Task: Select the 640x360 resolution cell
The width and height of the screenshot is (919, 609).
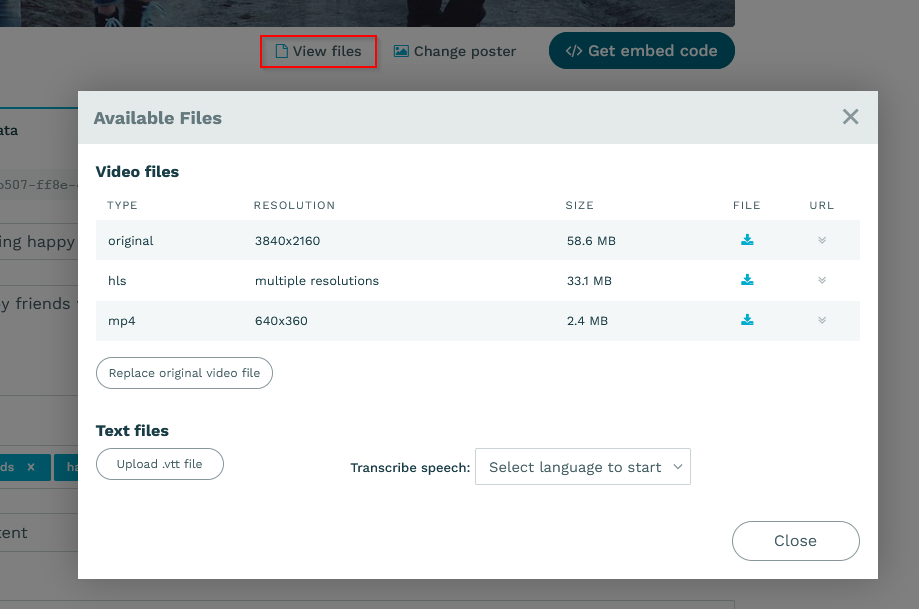Action: coord(281,321)
